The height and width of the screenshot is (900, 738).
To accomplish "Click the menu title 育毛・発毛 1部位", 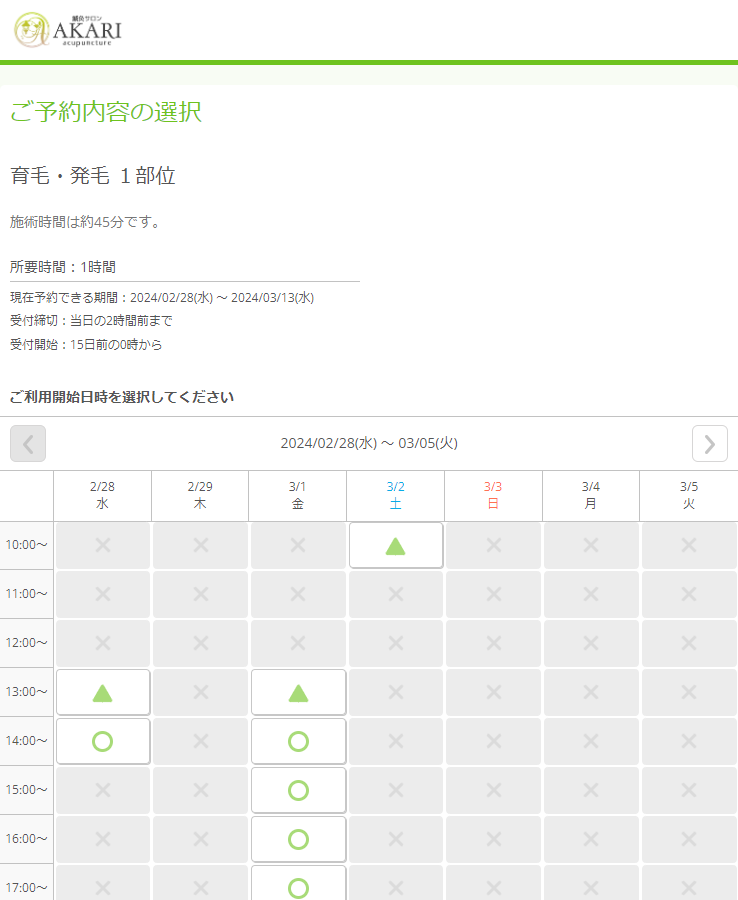I will tap(93, 176).
